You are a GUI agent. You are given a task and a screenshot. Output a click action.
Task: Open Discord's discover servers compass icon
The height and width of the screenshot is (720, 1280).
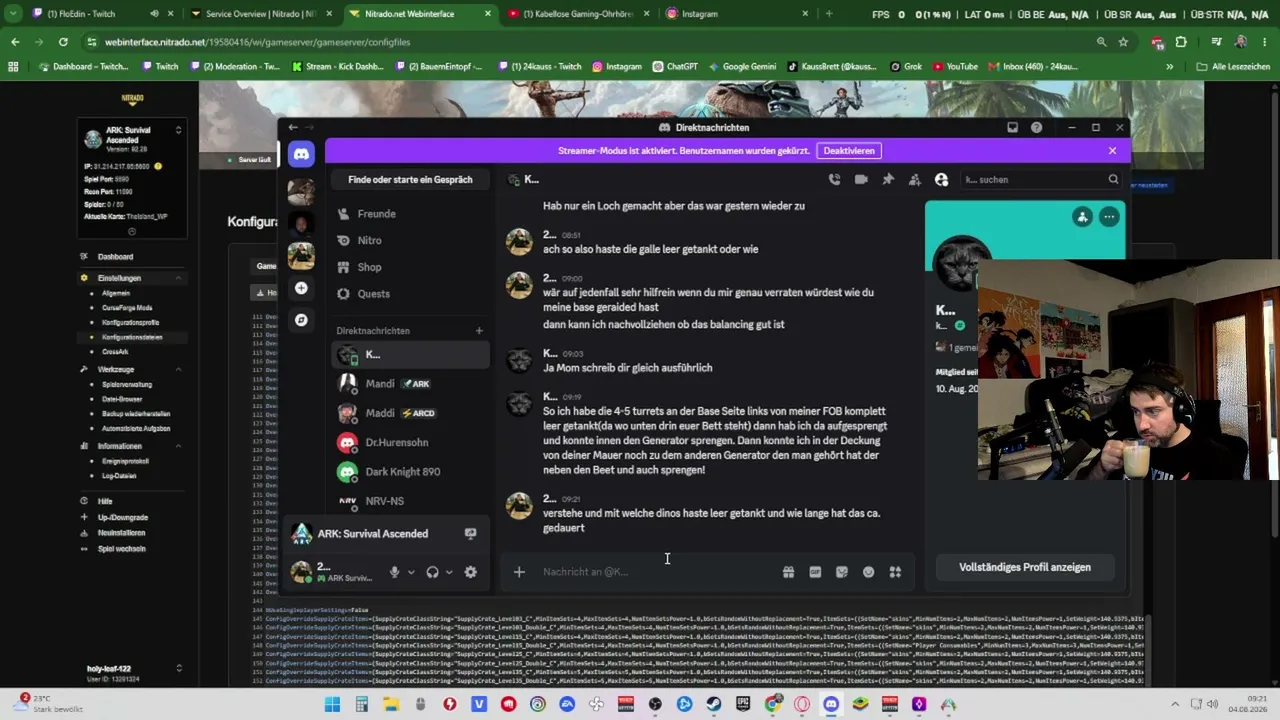pos(301,320)
